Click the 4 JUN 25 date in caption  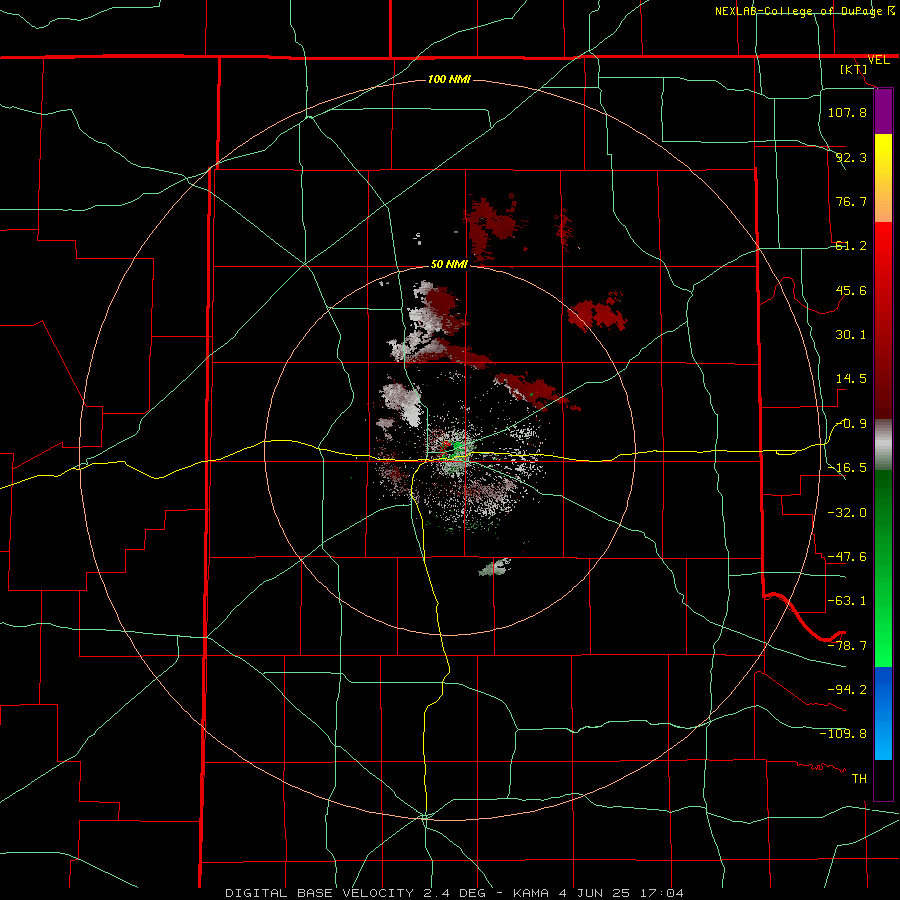tap(594, 893)
